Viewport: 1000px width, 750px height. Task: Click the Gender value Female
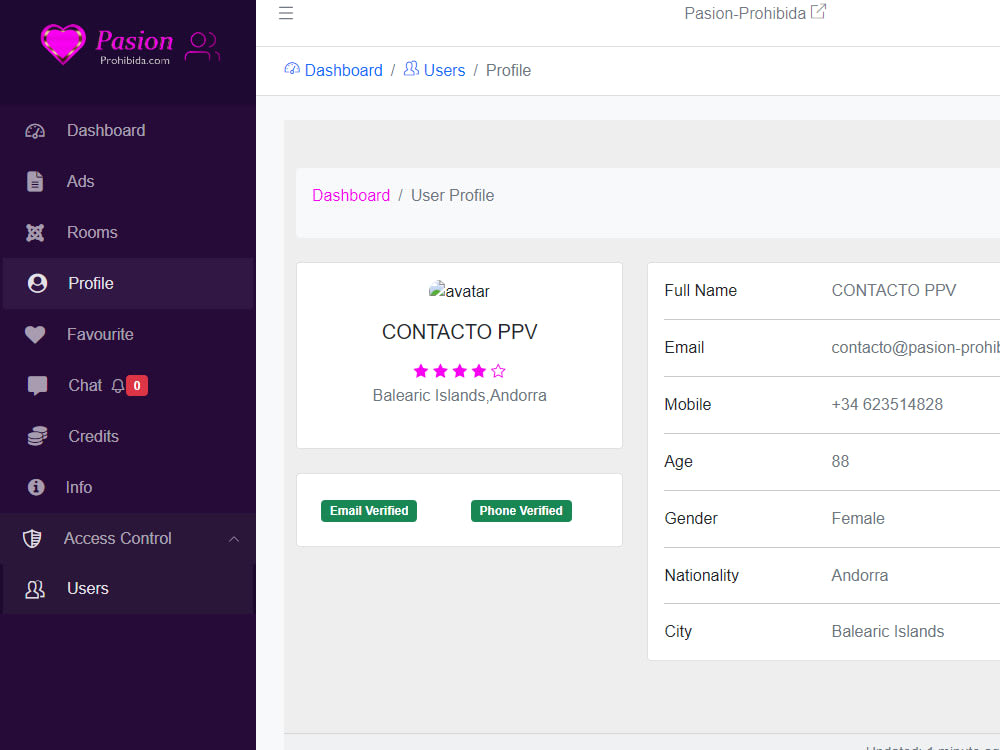[858, 518]
